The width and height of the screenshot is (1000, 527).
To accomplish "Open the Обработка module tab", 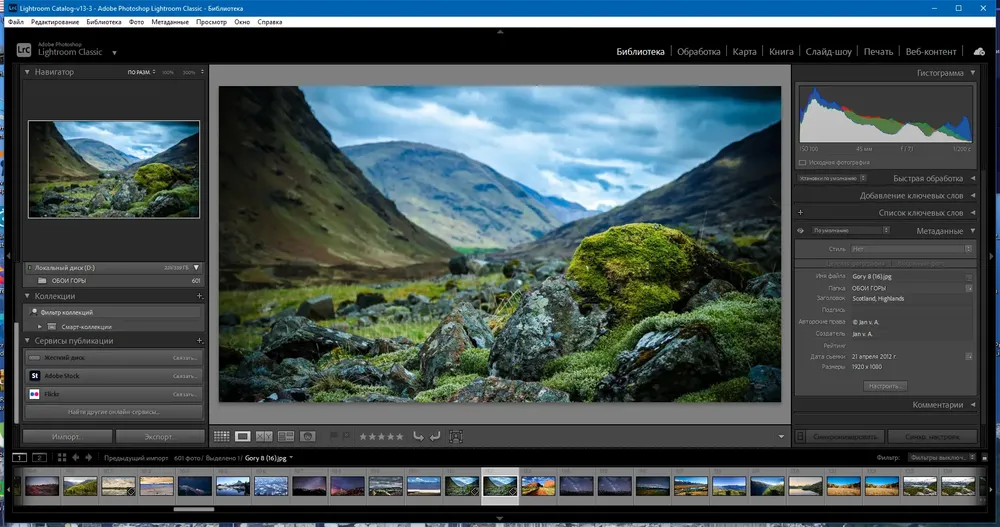I will [x=698, y=51].
